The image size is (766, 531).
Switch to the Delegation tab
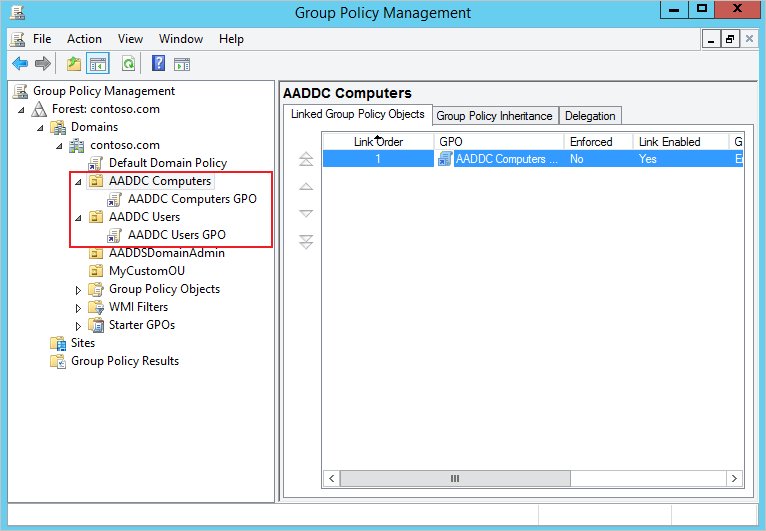point(590,116)
